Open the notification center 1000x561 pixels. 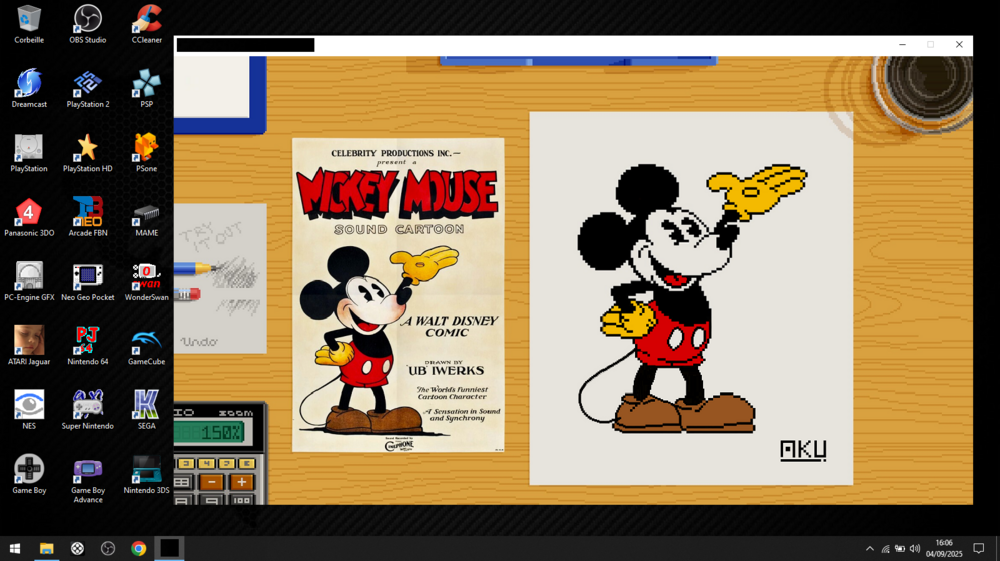[x=979, y=548]
